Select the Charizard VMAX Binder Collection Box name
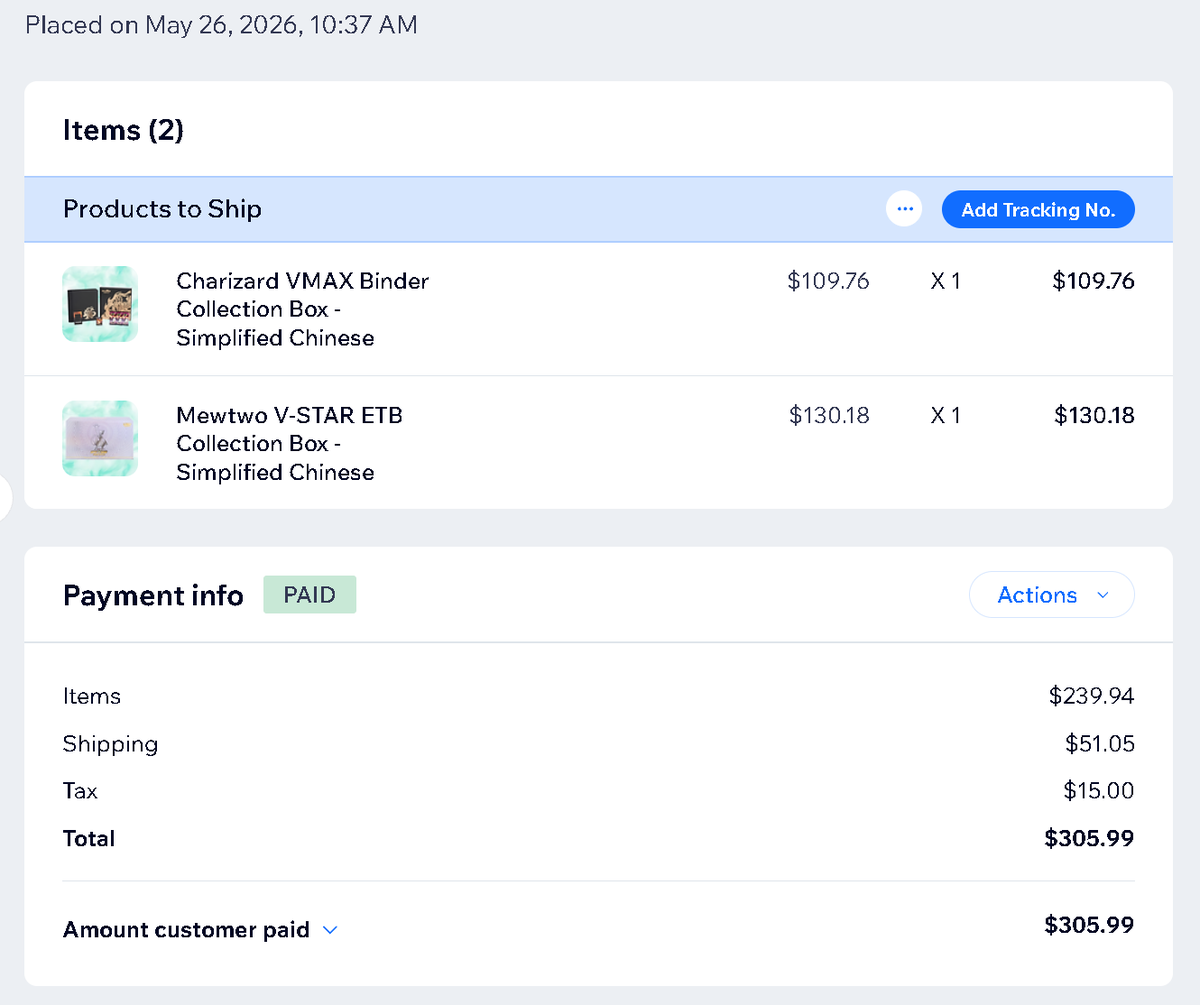Image resolution: width=1200 pixels, height=1005 pixels. tap(303, 310)
